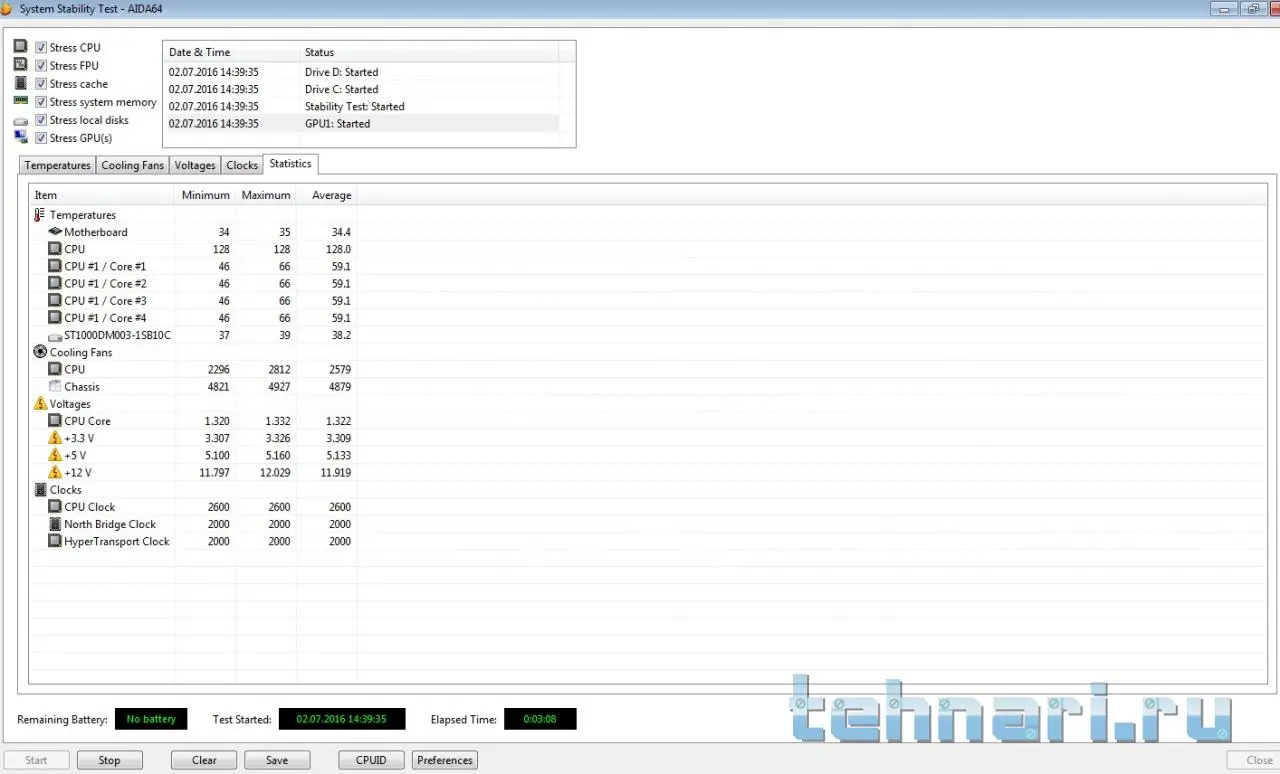1280x774 pixels.
Task: Click the Item column header
Action: click(x=102, y=195)
